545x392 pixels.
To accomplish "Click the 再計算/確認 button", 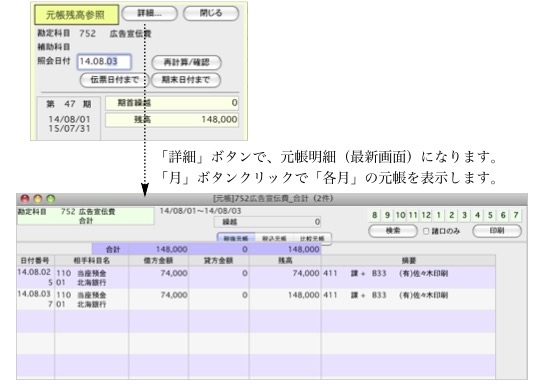I will (186, 63).
